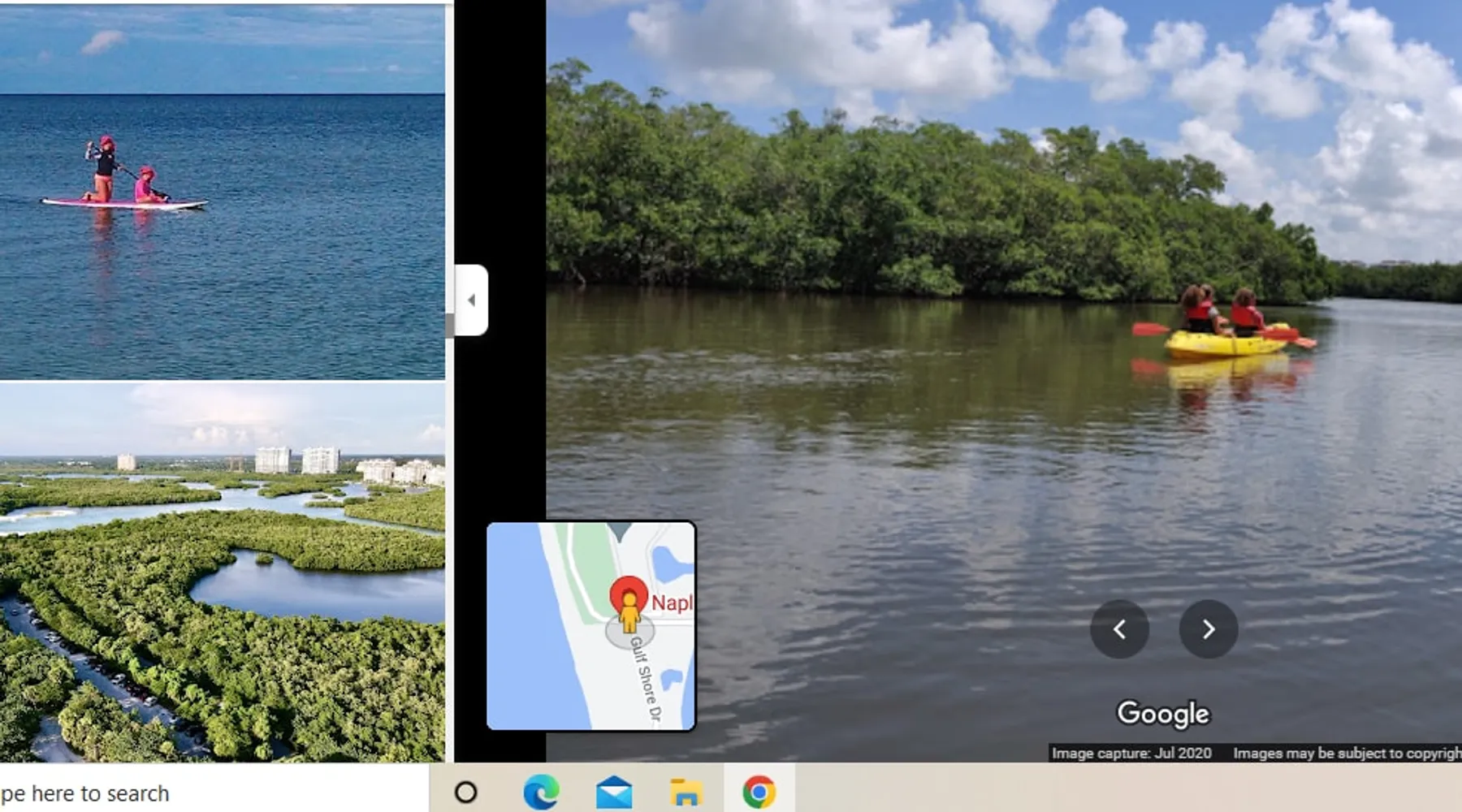Open the Mail app from the taskbar
Image resolution: width=1462 pixels, height=812 pixels.
point(614,792)
